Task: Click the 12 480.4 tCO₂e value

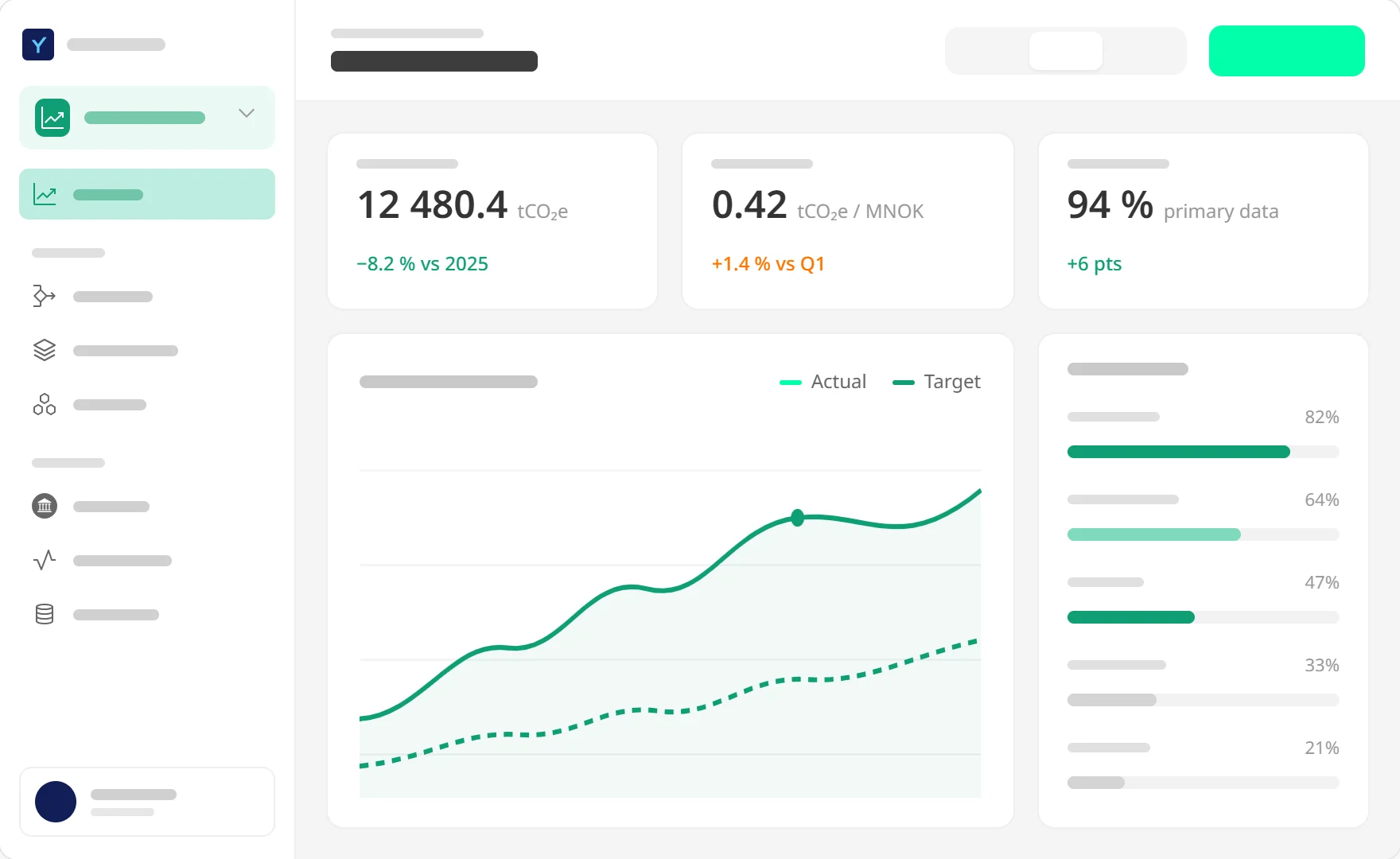Action: pos(462,205)
